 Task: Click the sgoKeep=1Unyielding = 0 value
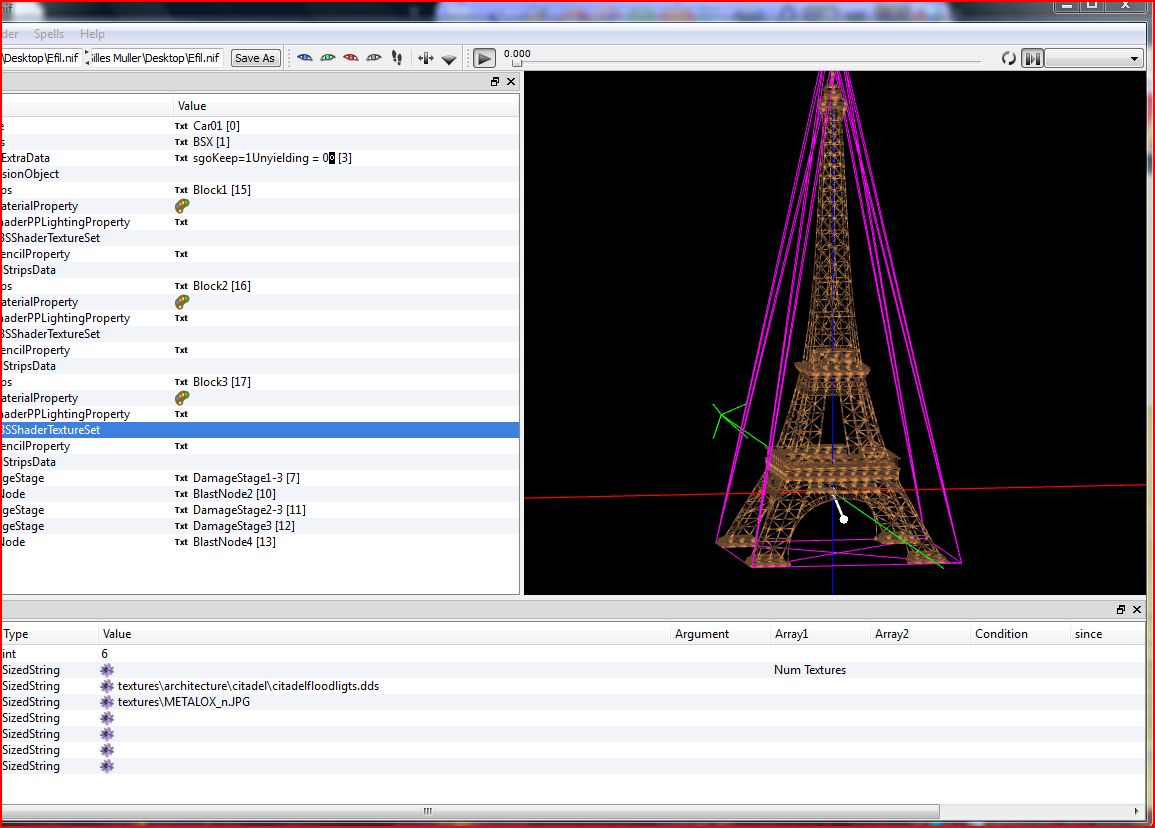[x=272, y=158]
